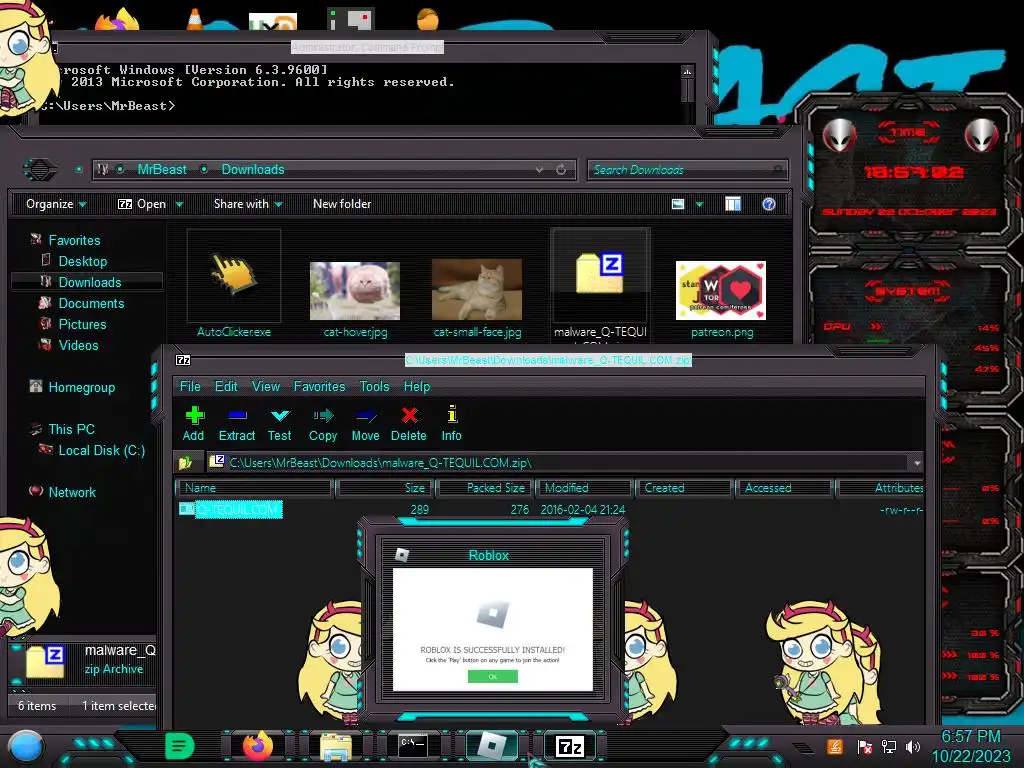Click the 7-Zip Copy button
This screenshot has height=768, width=1024.
click(x=323, y=423)
